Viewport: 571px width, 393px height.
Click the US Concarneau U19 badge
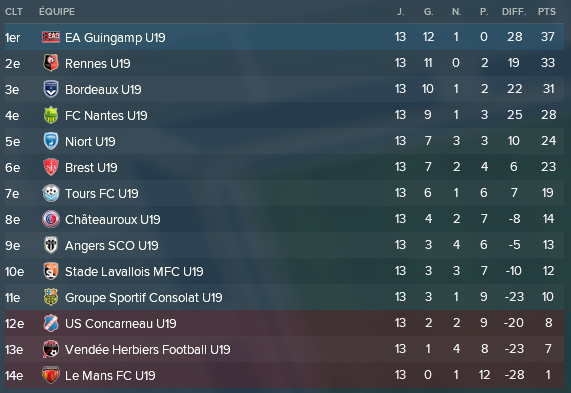[51, 323]
